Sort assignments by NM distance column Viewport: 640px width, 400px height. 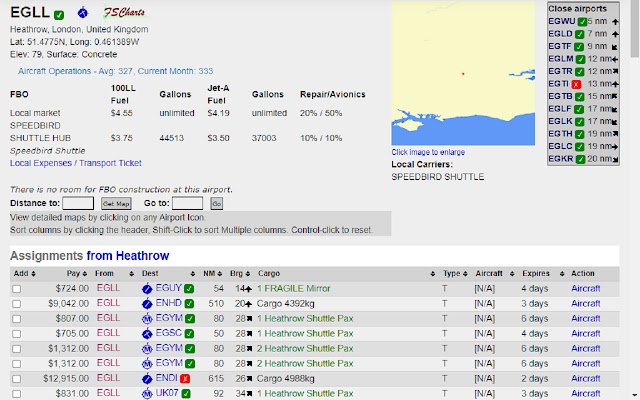[212, 273]
